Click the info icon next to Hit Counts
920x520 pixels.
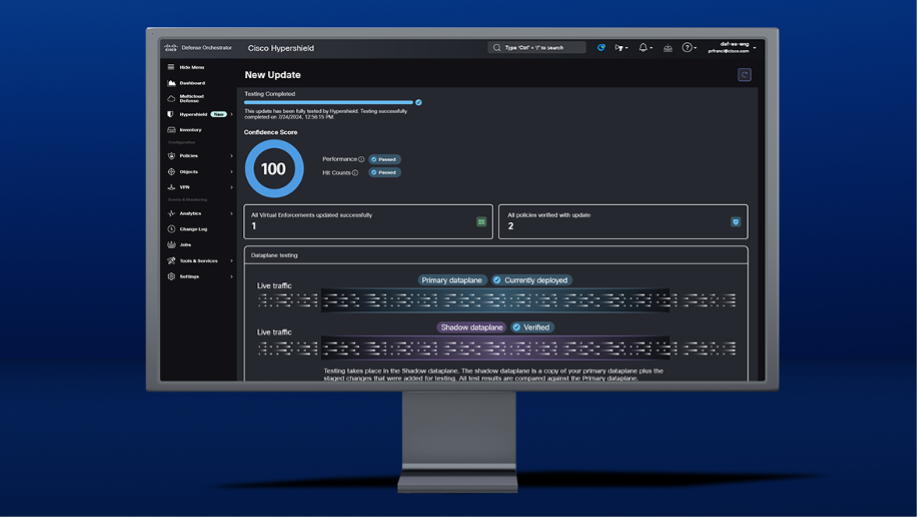(355, 173)
